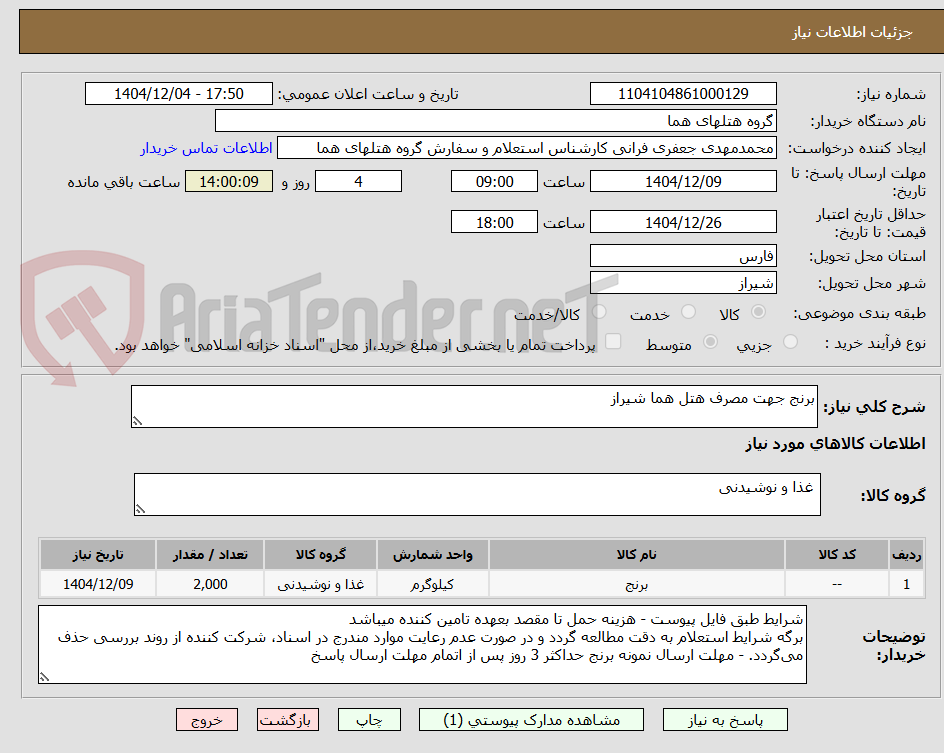Click the توضیحات خریدار notes textarea

422,645
